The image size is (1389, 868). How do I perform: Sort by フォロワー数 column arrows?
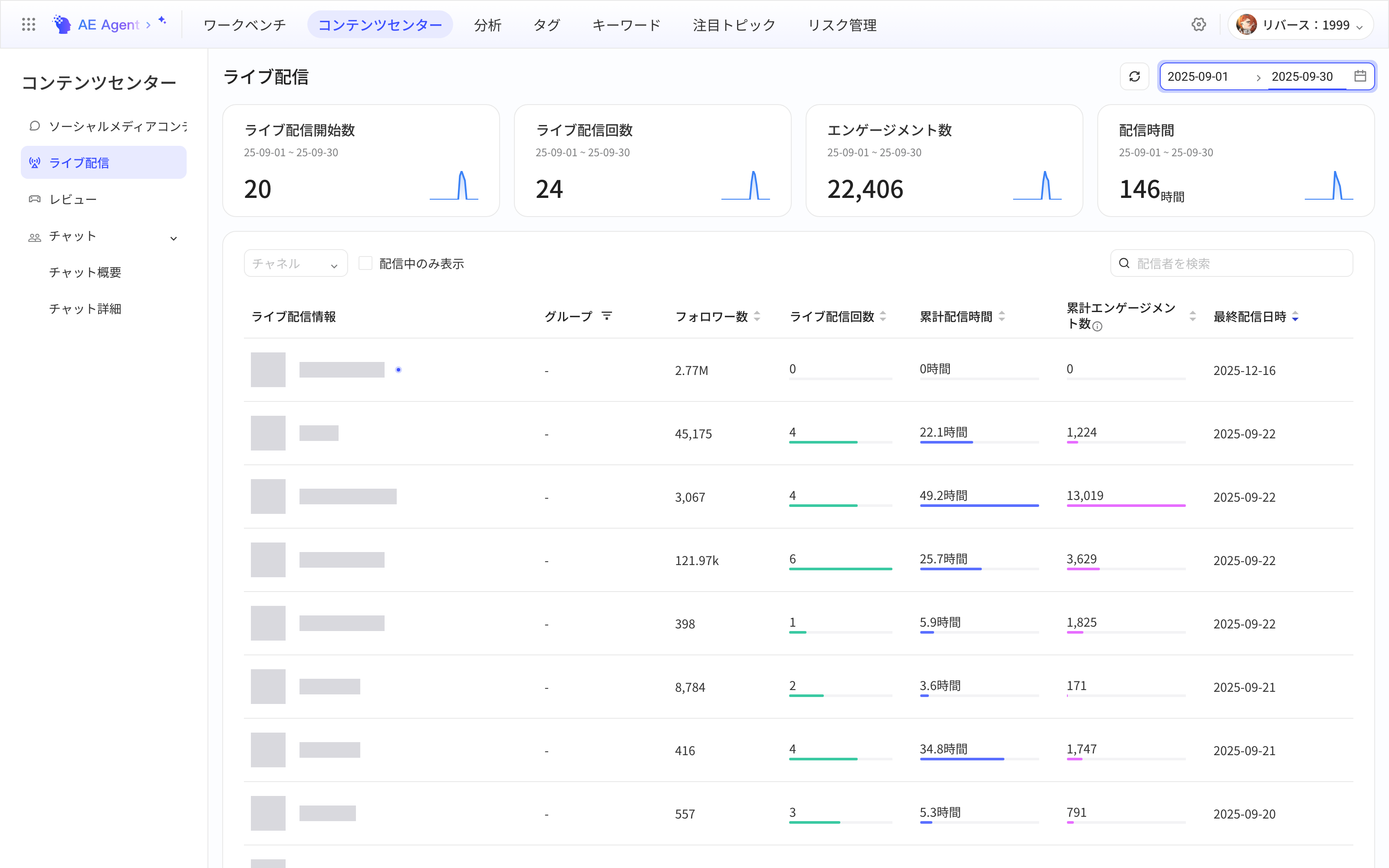tap(757, 316)
